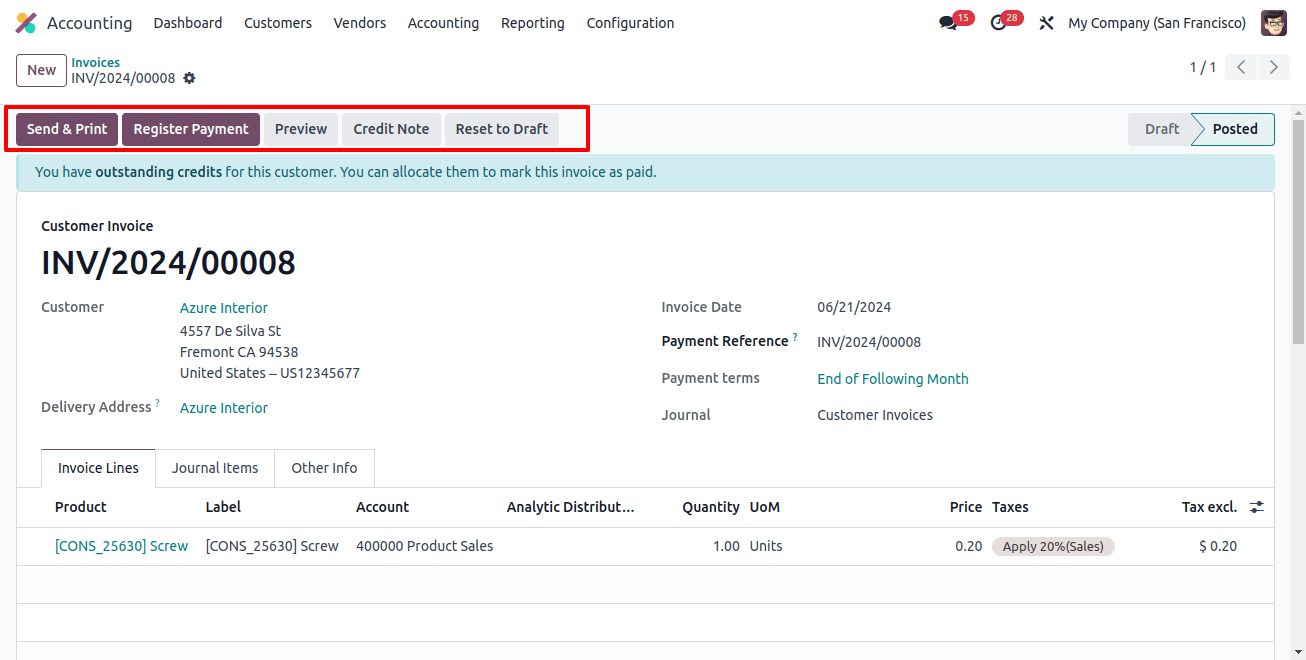The width and height of the screenshot is (1306, 660).
Task: Click the payment reference value INV/2024/00008
Action: coord(869,342)
